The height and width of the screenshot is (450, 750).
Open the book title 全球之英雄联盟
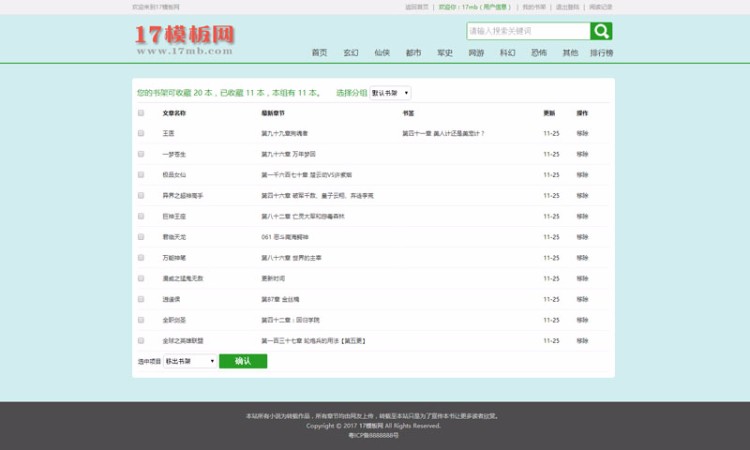click(183, 340)
